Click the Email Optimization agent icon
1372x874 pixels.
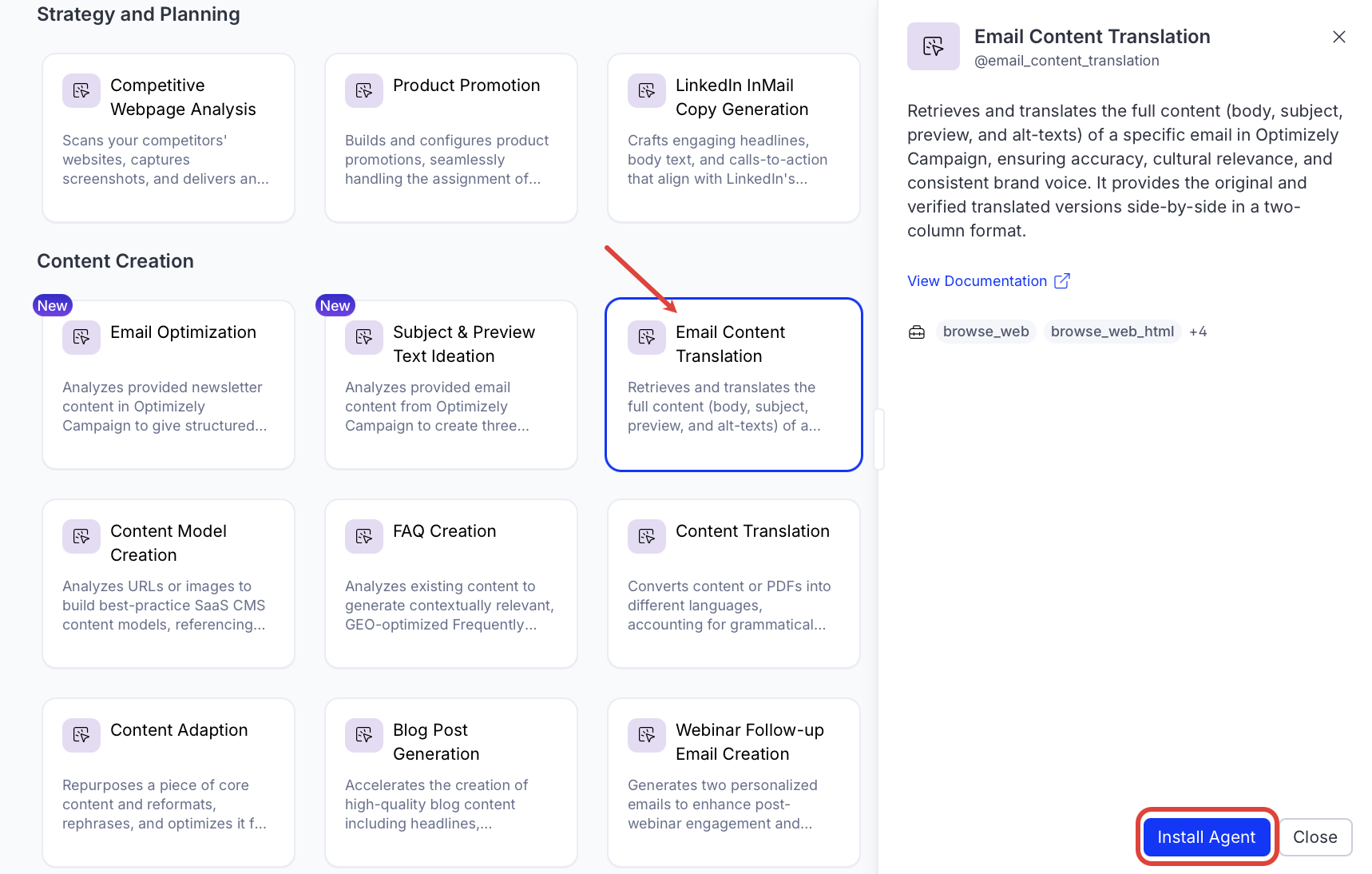(81, 337)
